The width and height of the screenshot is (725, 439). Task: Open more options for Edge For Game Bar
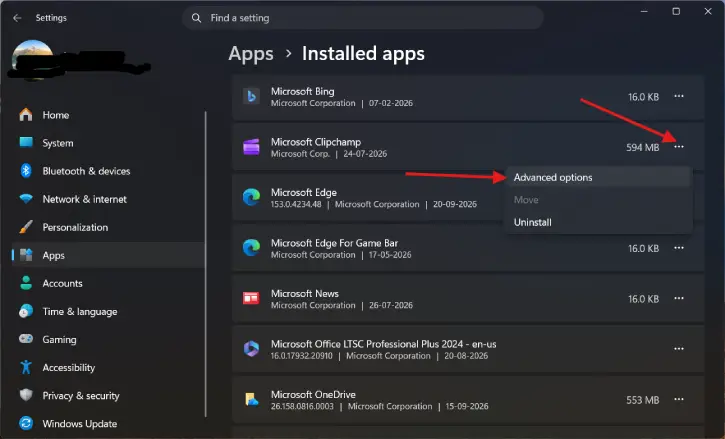coord(679,248)
